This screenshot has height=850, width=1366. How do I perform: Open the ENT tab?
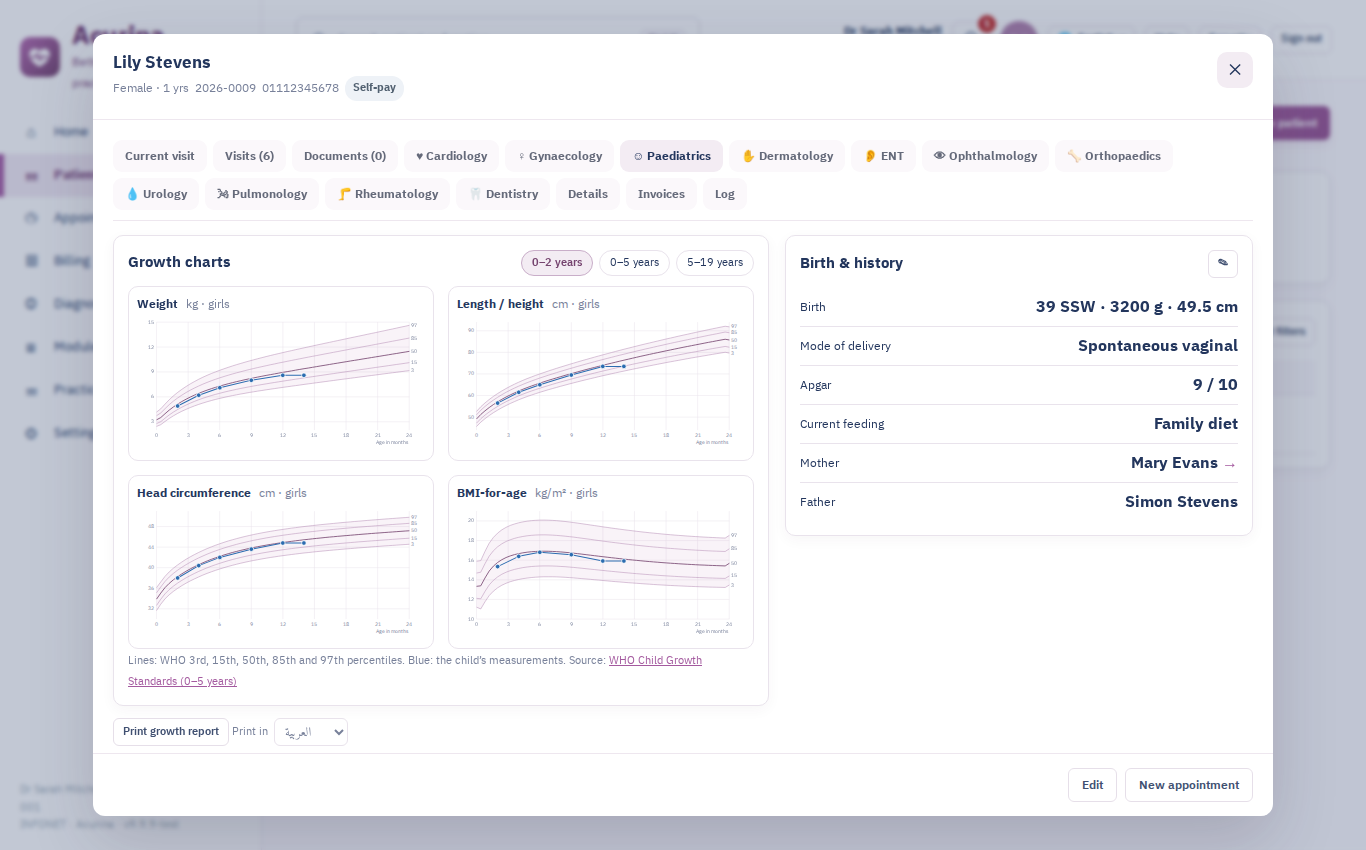(883, 156)
